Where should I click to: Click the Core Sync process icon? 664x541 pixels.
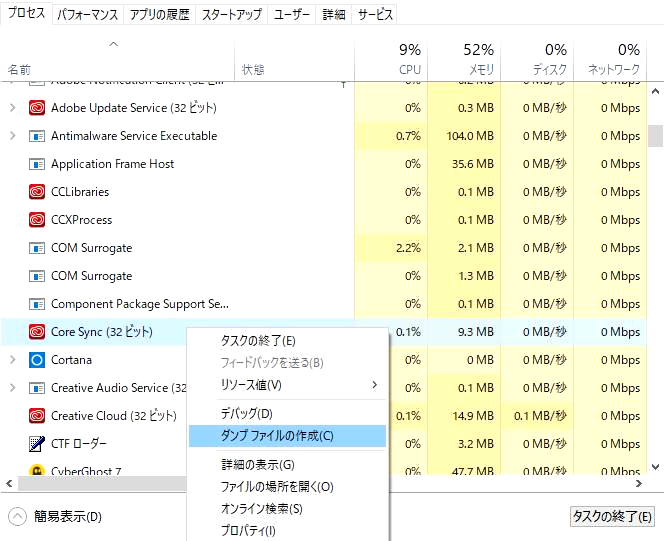[37, 332]
